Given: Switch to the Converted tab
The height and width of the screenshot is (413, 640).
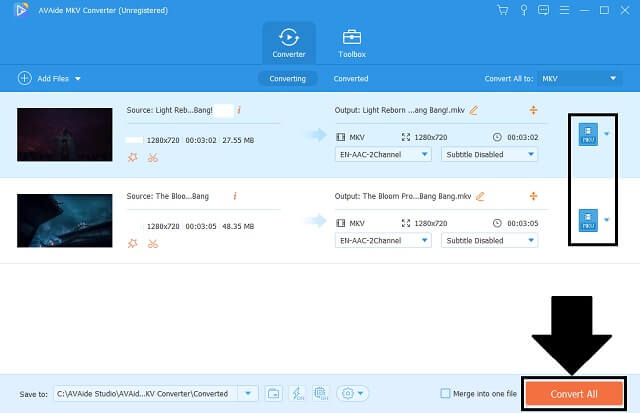Looking at the screenshot, I should click(350, 78).
